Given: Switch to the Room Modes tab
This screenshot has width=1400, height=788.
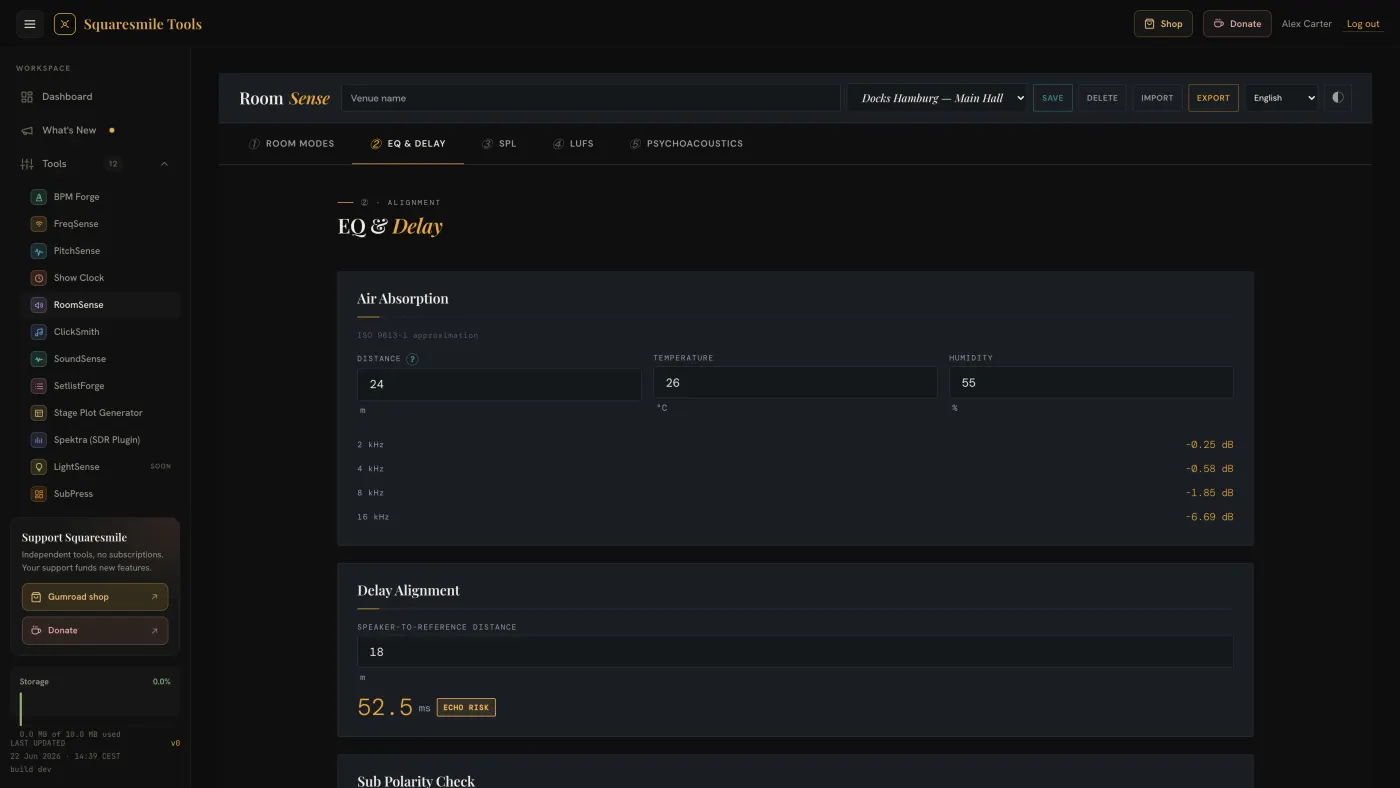Looking at the screenshot, I should point(291,144).
